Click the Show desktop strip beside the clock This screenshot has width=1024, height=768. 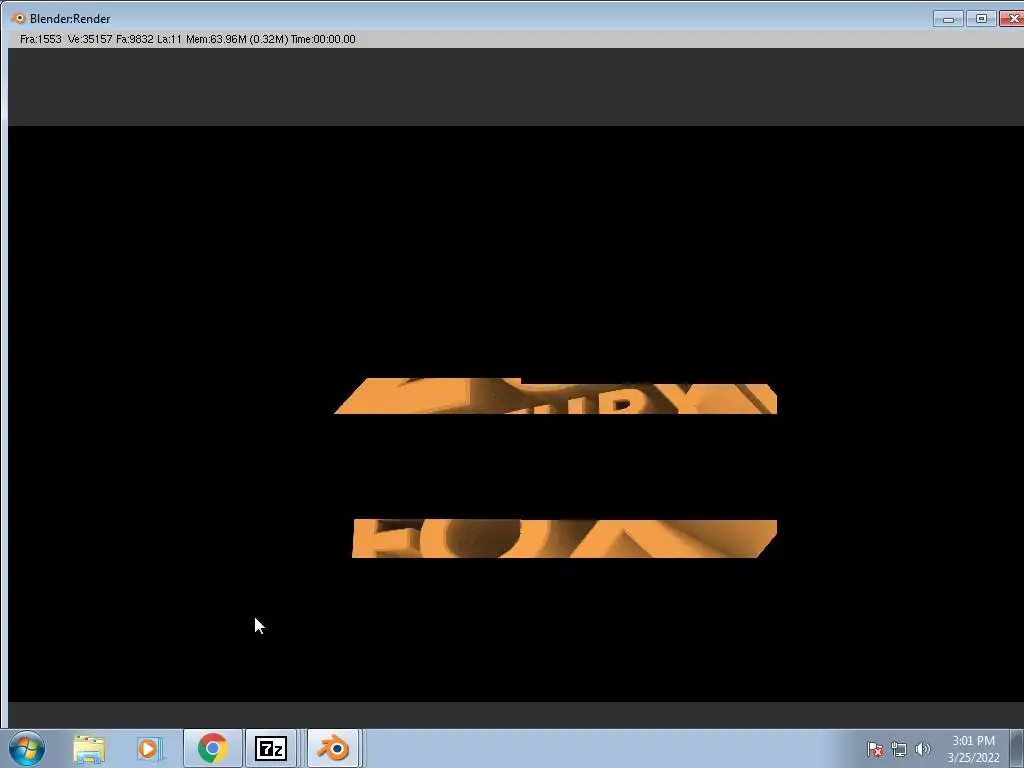click(x=1017, y=748)
